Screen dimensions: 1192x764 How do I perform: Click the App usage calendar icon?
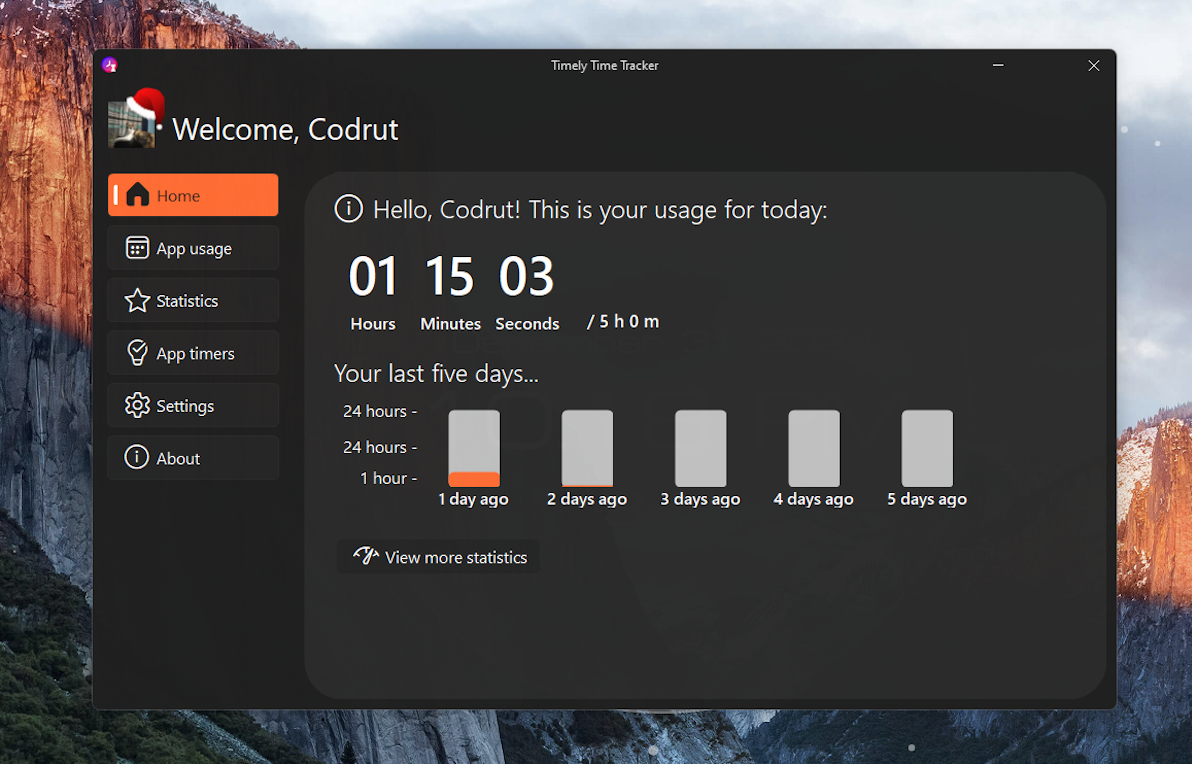tap(138, 248)
